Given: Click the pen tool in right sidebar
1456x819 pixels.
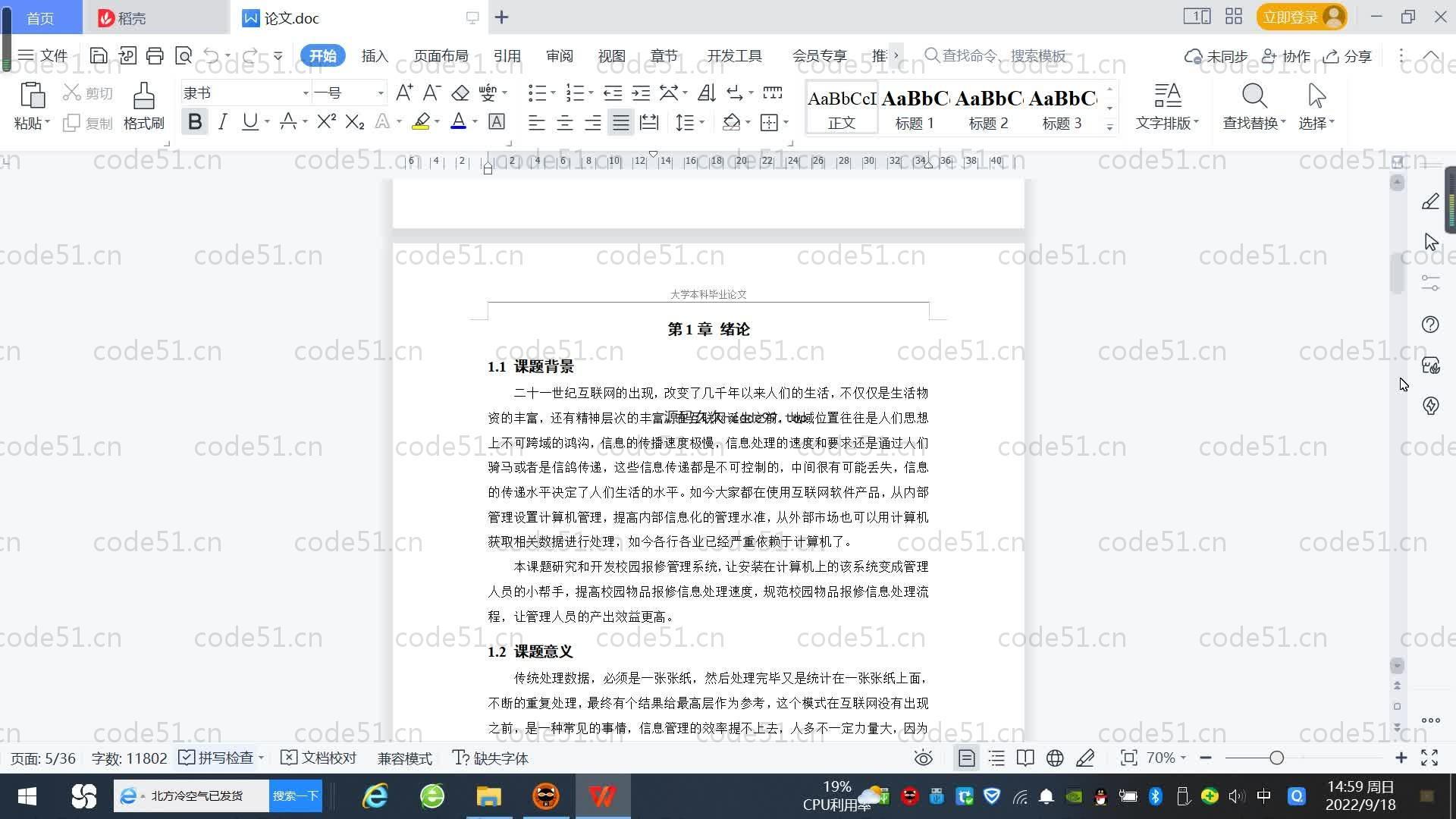Looking at the screenshot, I should point(1430,202).
